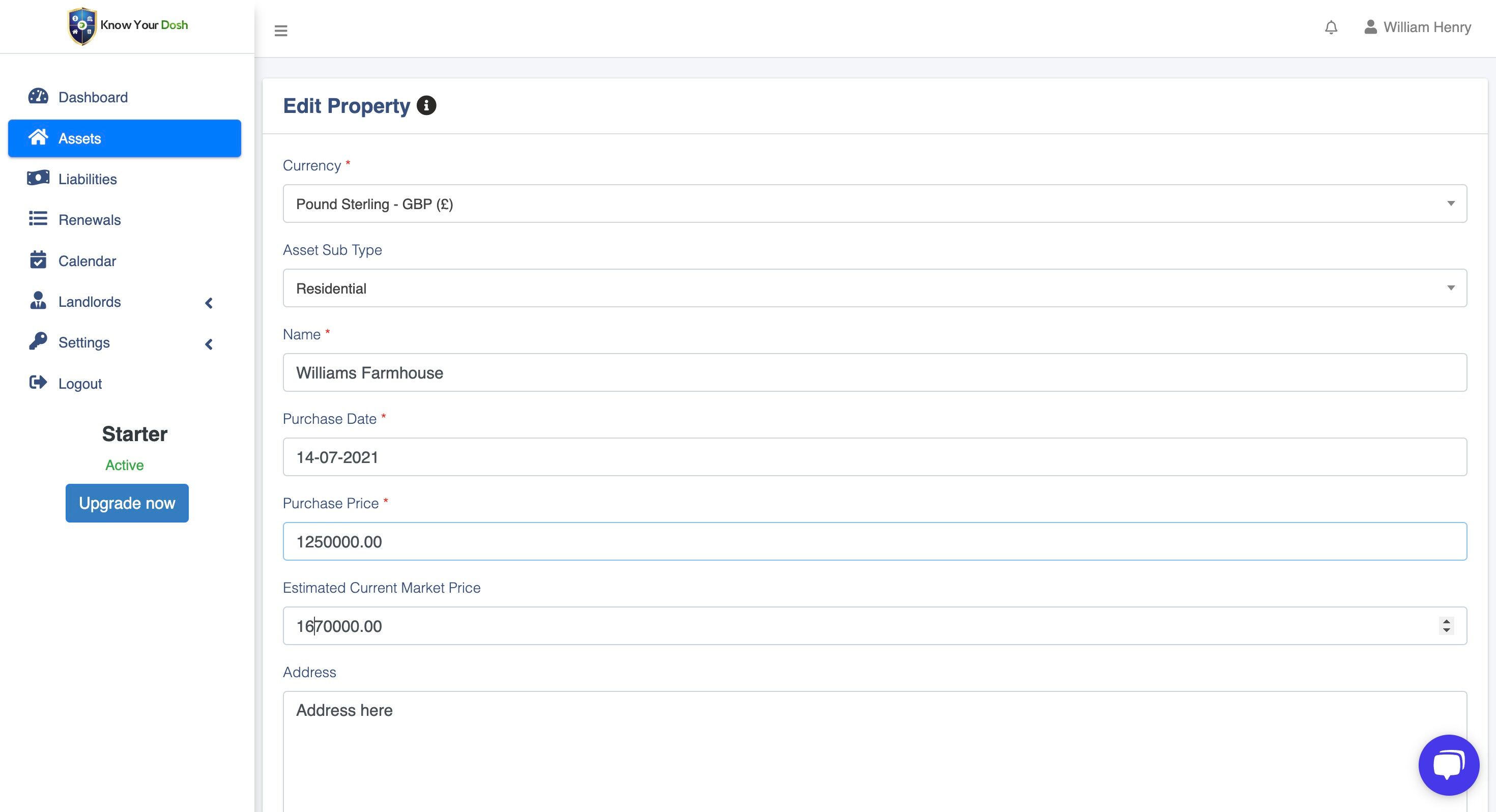Click the Address text area
The height and width of the screenshot is (812, 1496).
click(874, 749)
